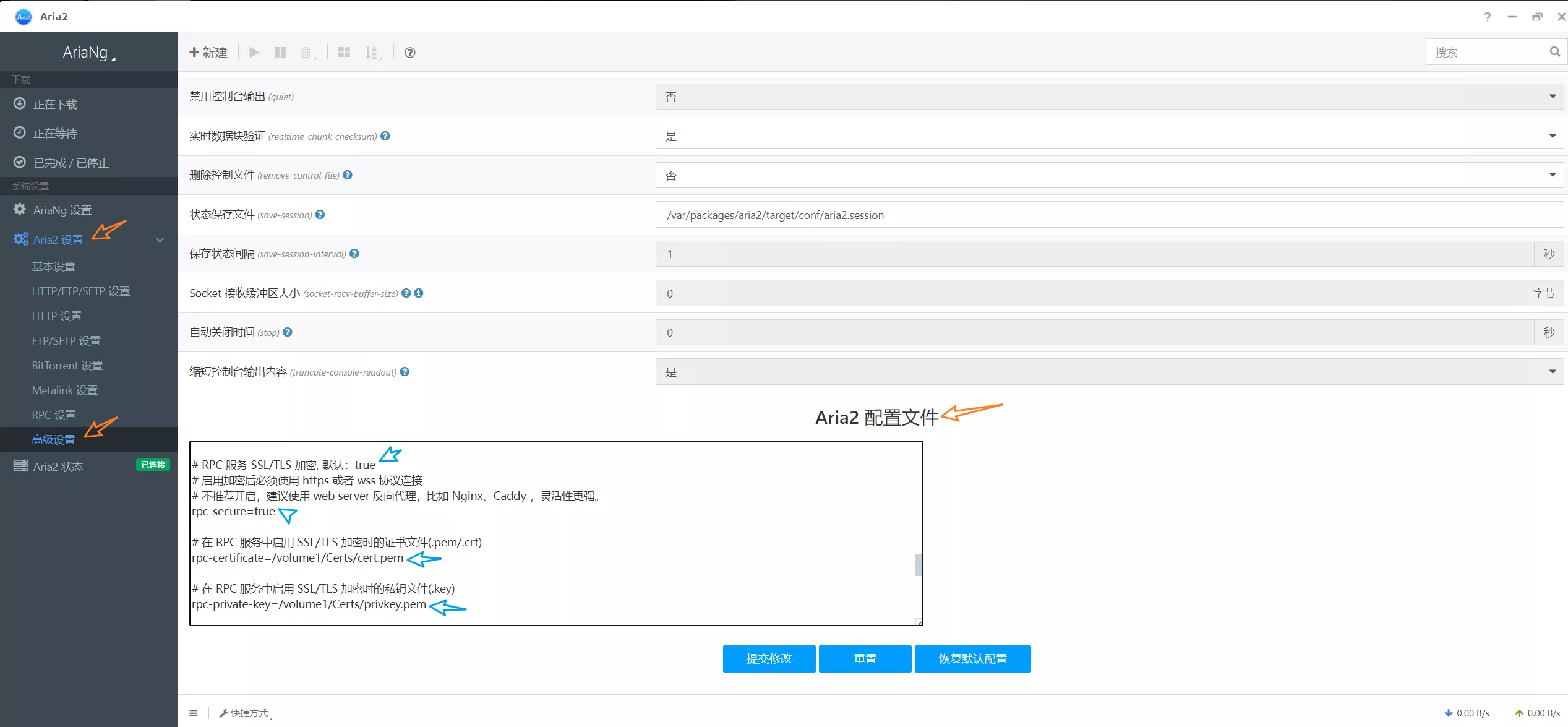Open Downloading tasks list
1568x727 pixels.
[x=89, y=104]
